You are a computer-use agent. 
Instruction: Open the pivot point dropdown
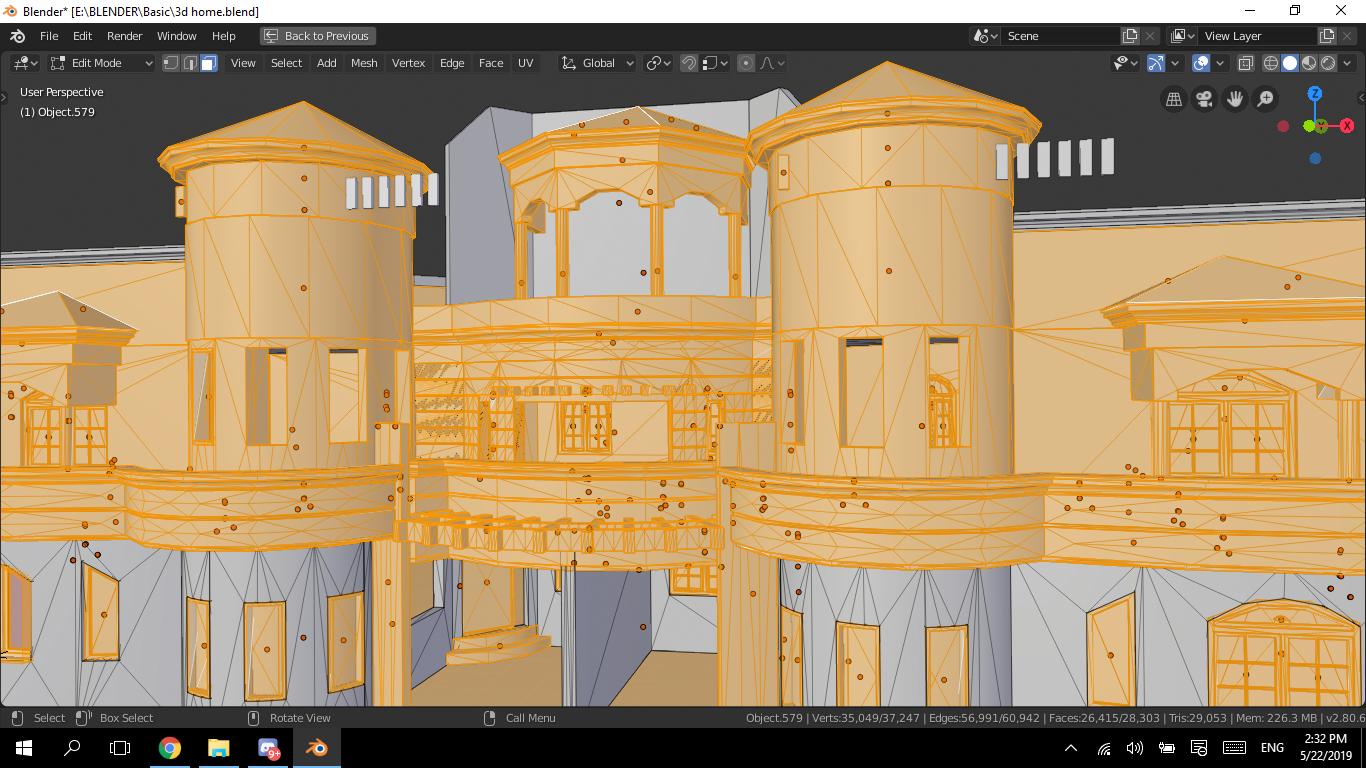tap(658, 63)
